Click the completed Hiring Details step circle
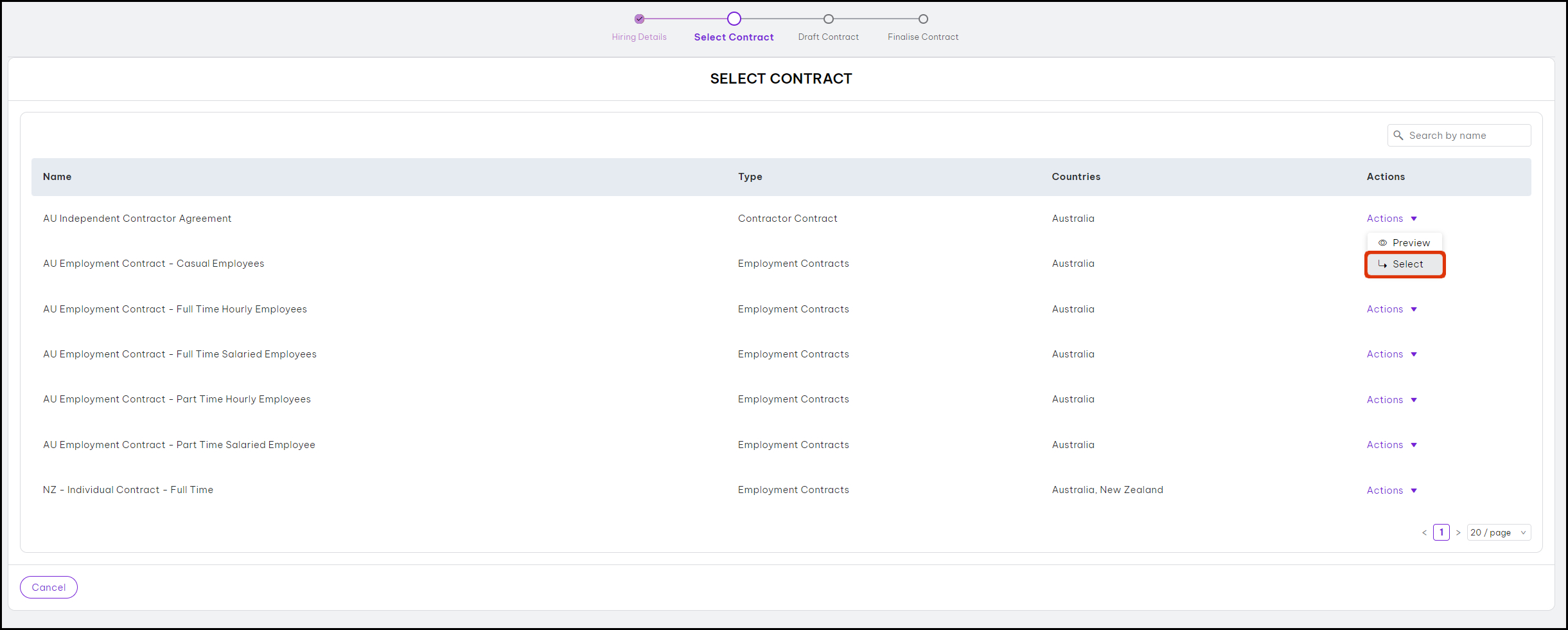This screenshot has width=1568, height=630. pos(639,19)
